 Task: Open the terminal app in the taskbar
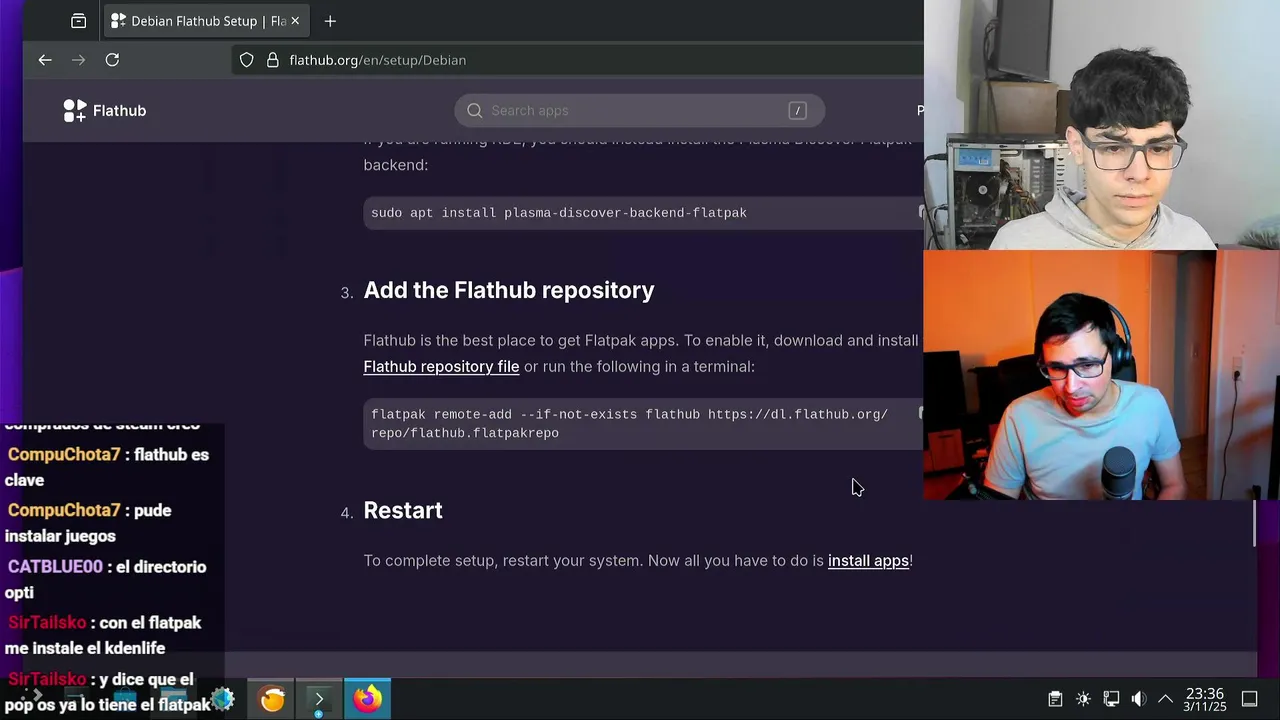point(319,699)
